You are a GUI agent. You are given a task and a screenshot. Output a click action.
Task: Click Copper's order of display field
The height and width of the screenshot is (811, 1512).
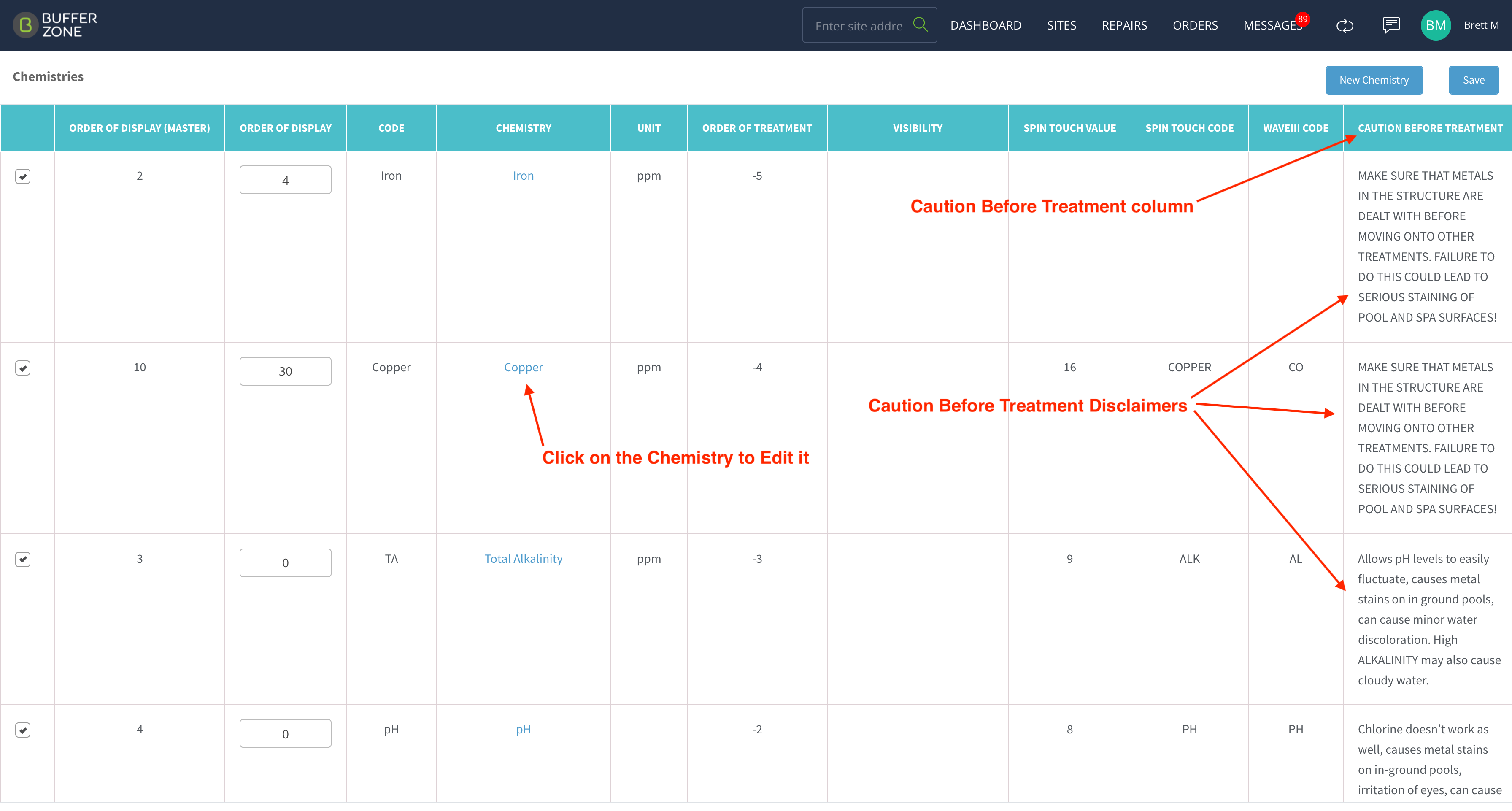(285, 371)
